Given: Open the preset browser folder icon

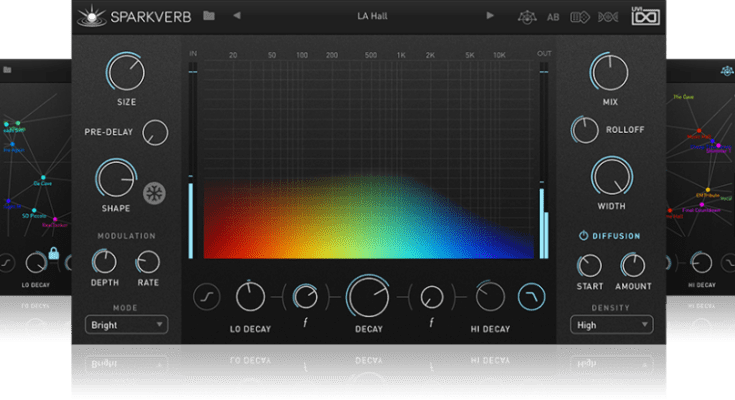Looking at the screenshot, I should point(209,16).
